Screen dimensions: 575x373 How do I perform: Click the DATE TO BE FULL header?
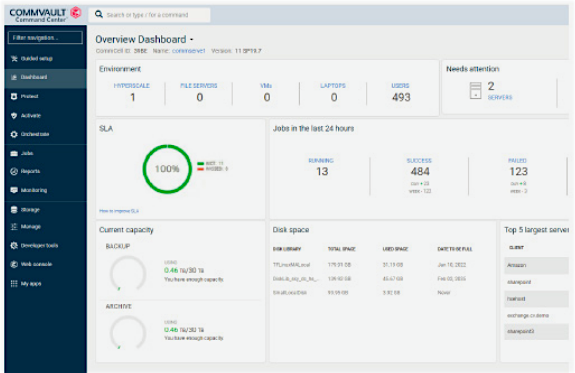(x=455, y=249)
